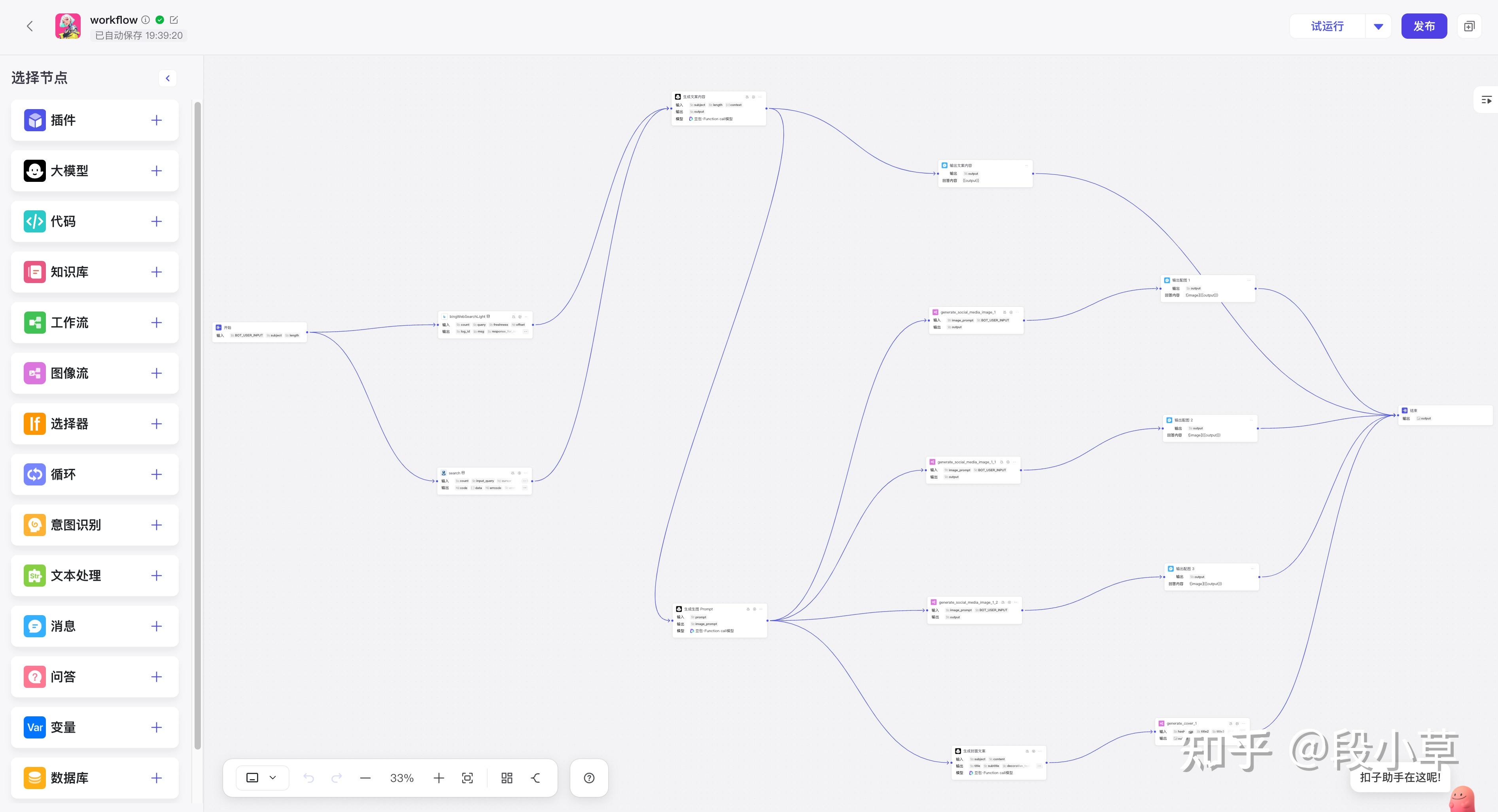1498x812 pixels.
Task: Open the help question-mark icon
Action: (x=589, y=778)
